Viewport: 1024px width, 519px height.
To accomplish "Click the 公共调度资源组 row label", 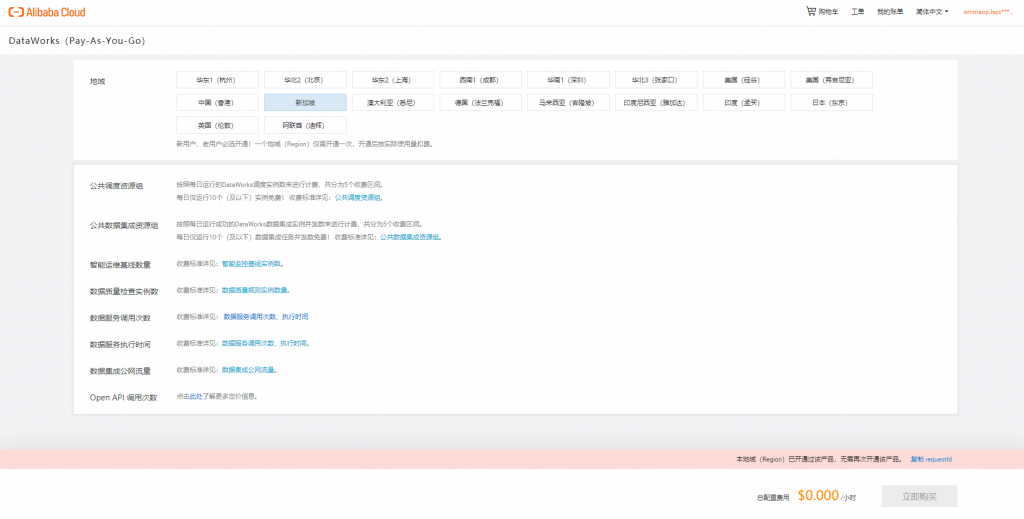I will click(116, 186).
